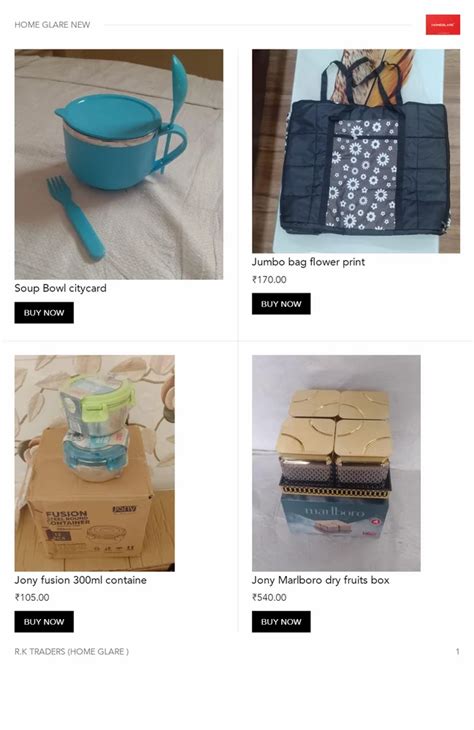Open the Jumbo bag flower print photo
The width and height of the screenshot is (474, 730).
(356, 151)
